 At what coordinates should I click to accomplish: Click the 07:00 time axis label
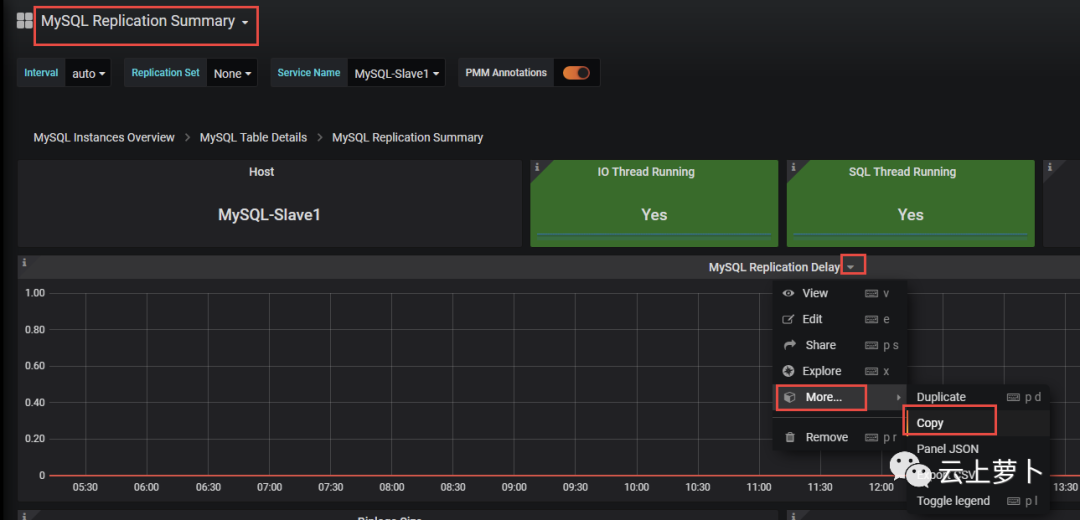click(269, 487)
